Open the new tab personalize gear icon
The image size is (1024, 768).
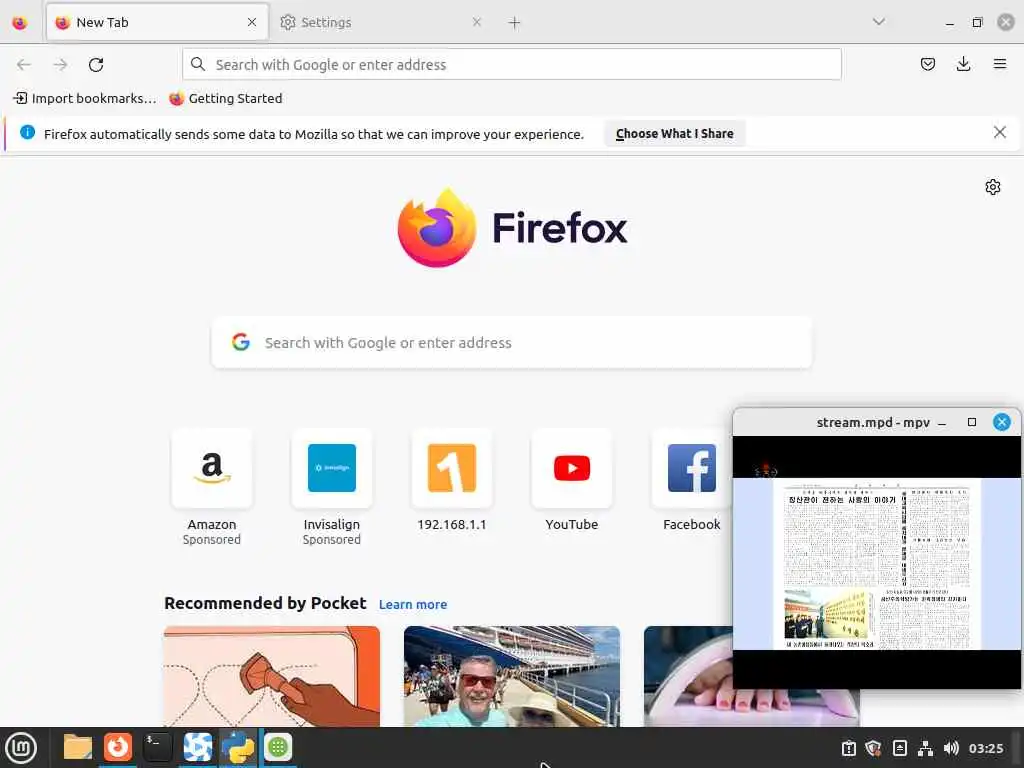(993, 187)
